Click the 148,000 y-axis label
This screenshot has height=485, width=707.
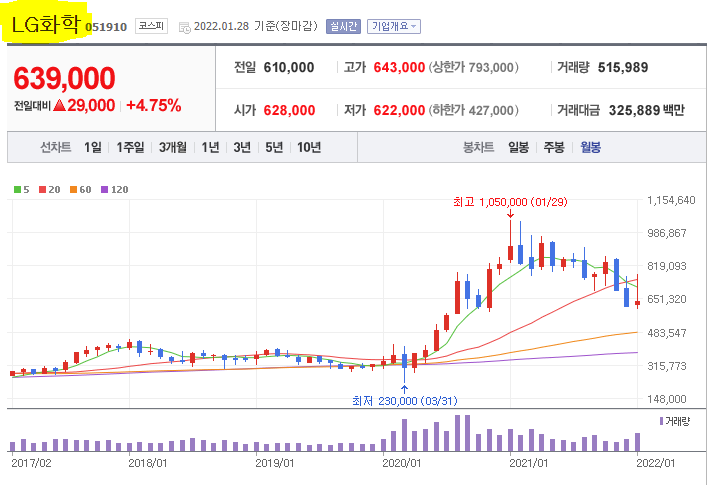click(667, 399)
